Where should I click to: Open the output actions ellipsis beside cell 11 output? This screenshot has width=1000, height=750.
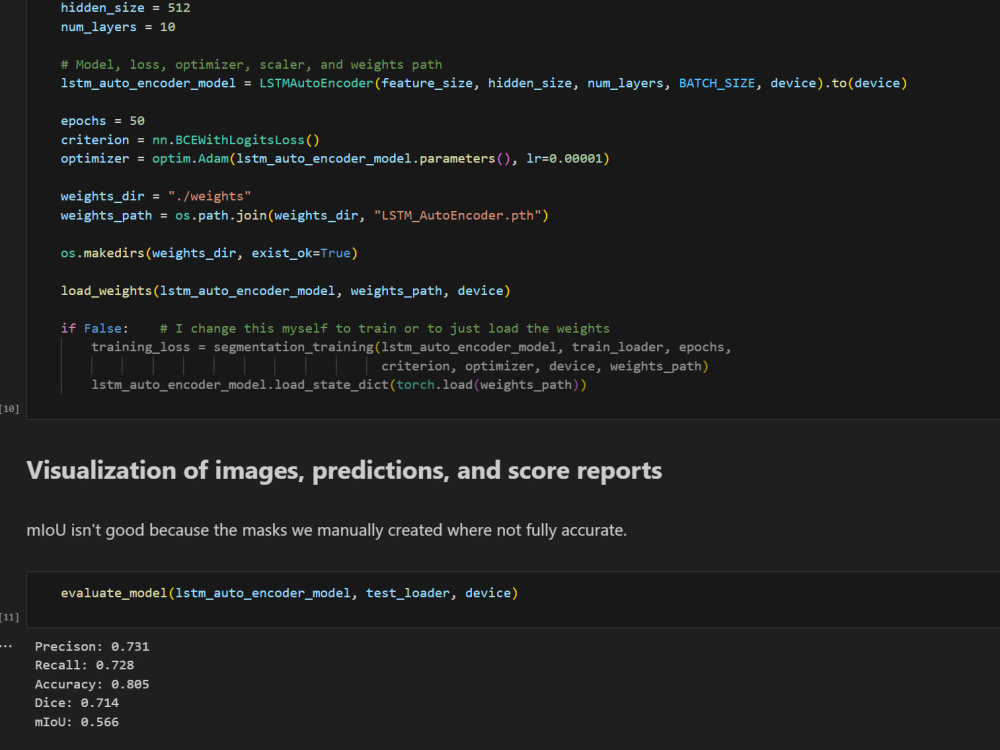point(6,646)
